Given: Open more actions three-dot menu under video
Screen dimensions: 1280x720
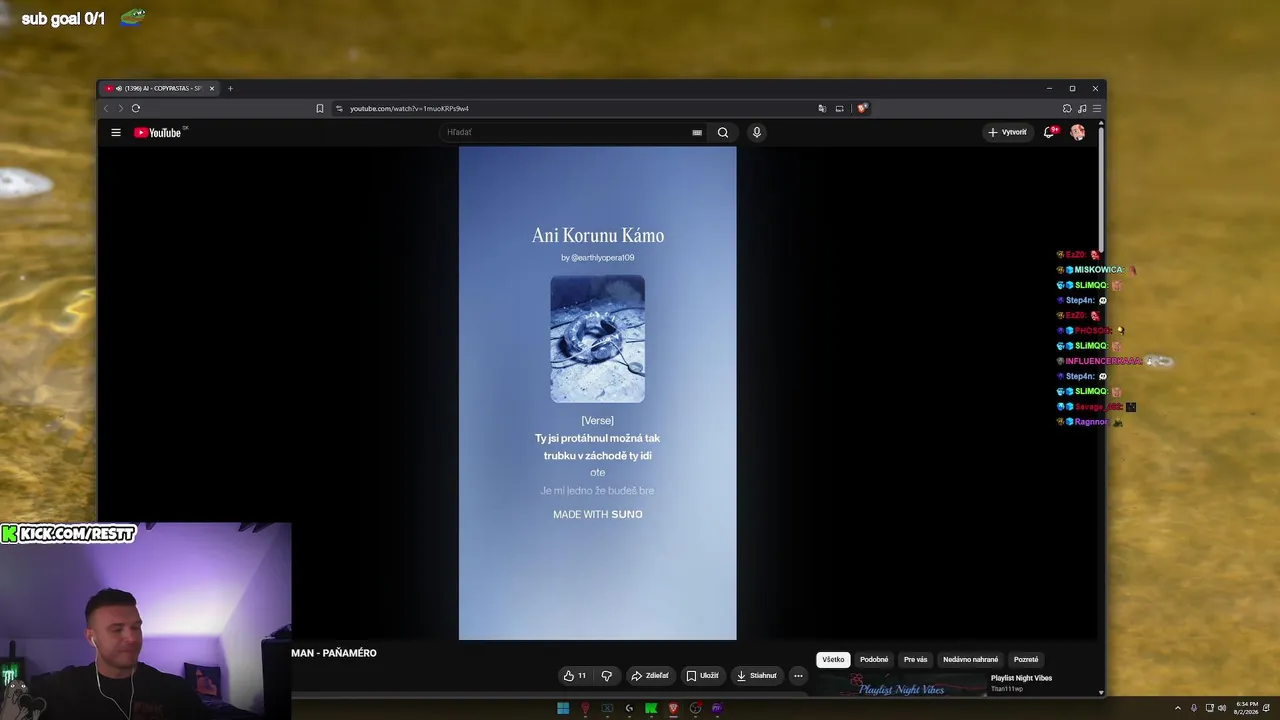Looking at the screenshot, I should click(798, 676).
